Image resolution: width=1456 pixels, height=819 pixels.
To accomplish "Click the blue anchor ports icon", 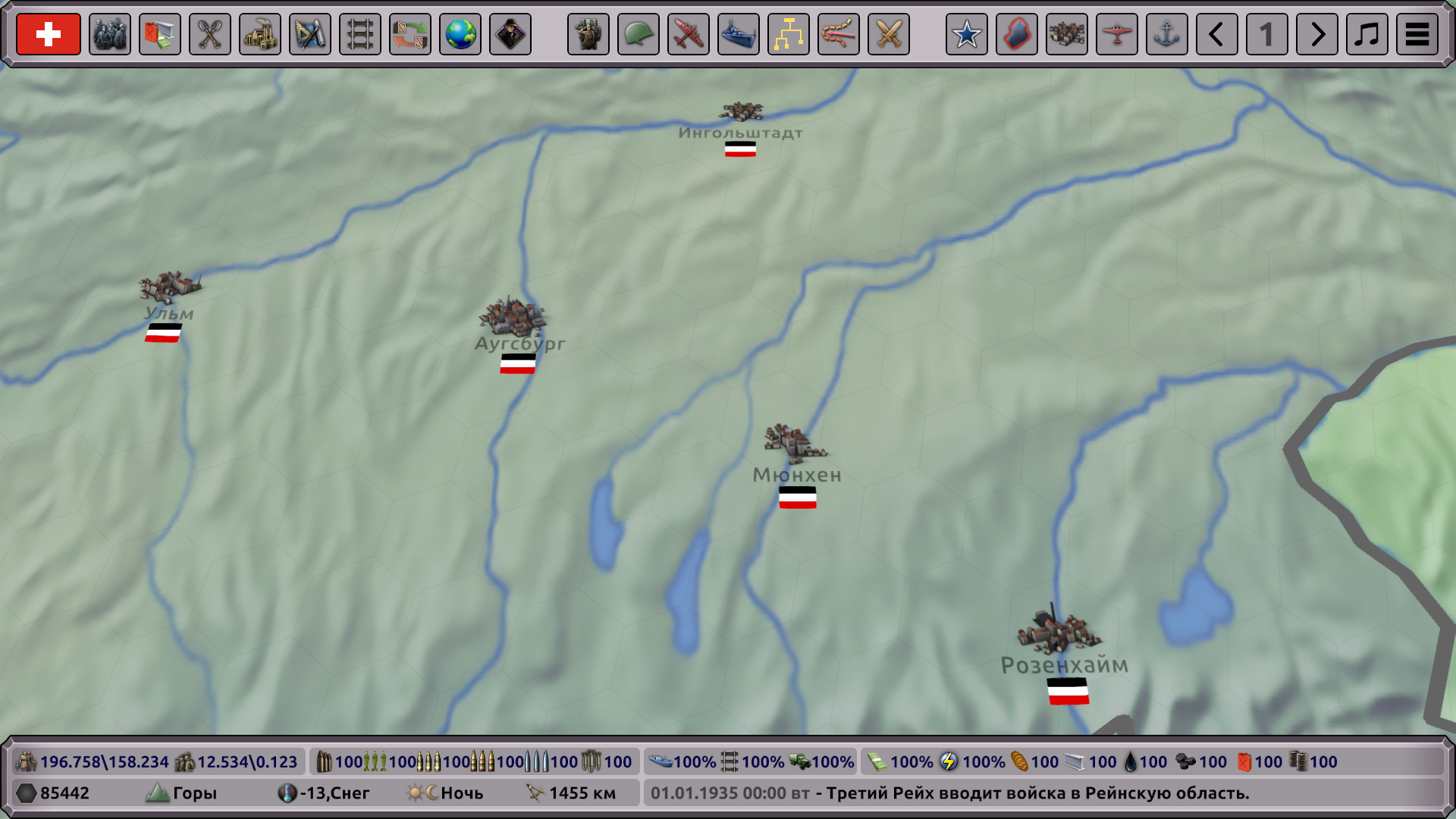I will click(1167, 34).
